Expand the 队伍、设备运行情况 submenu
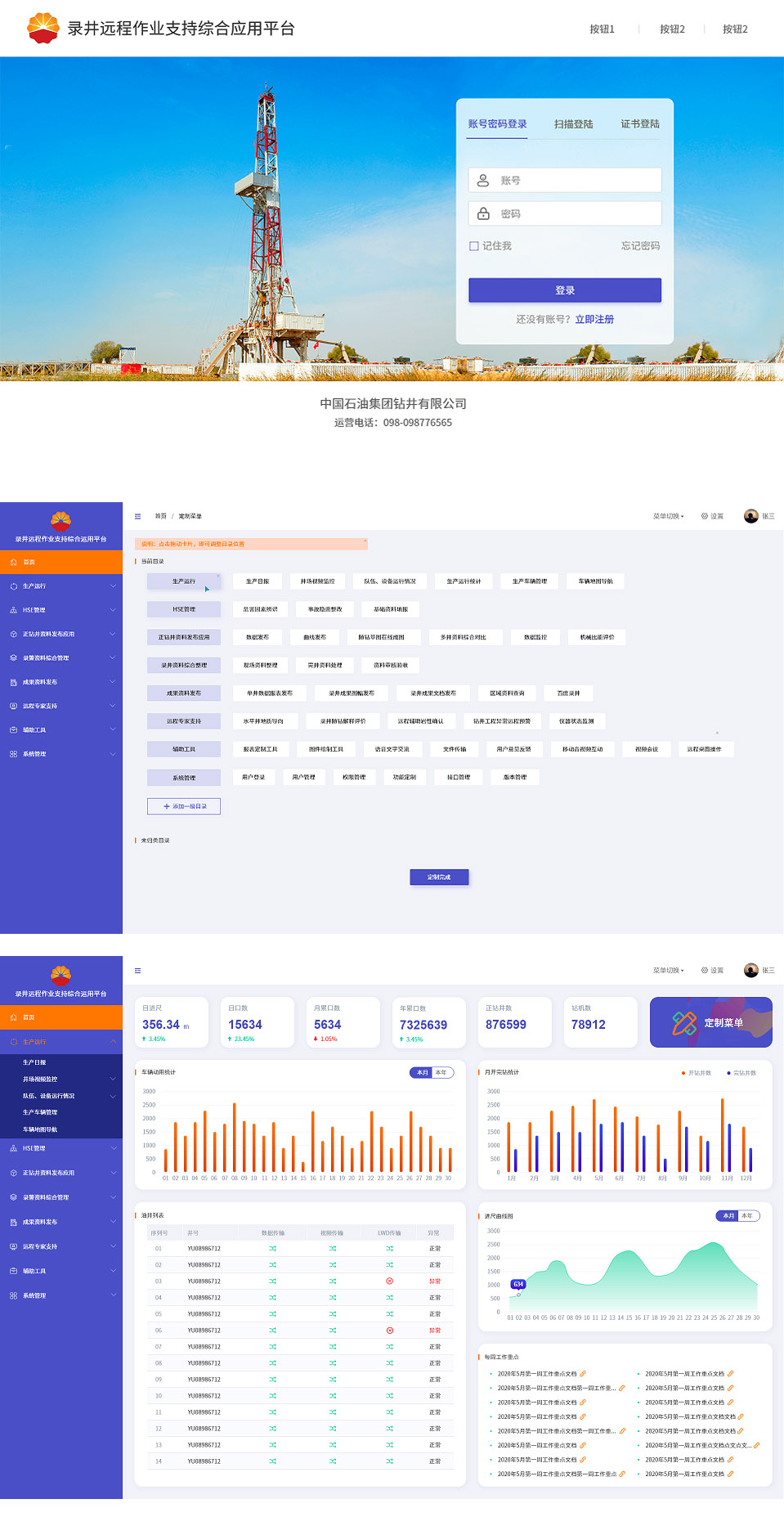 pos(113,1096)
